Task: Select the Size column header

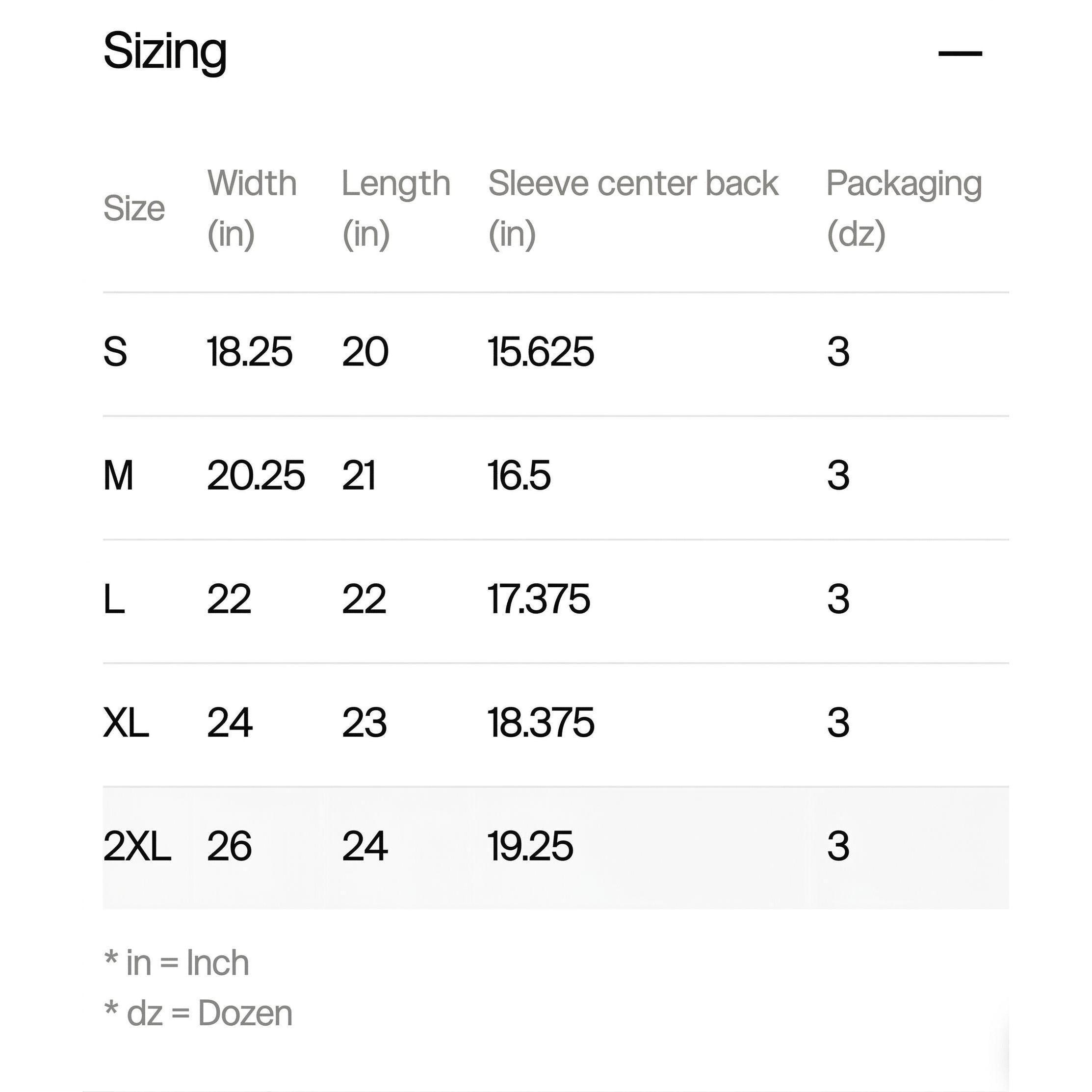Action: tap(134, 208)
